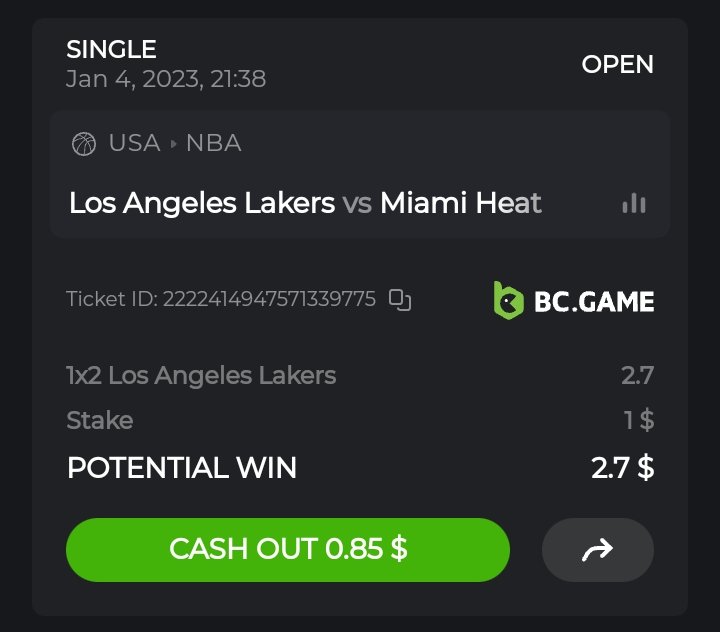Screen dimensions: 720x632
Task: Click the 2.7 odds value
Action: pos(637,375)
